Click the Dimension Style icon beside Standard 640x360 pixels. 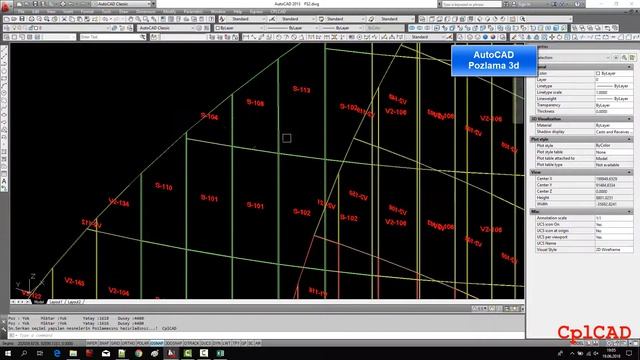click(x=272, y=19)
